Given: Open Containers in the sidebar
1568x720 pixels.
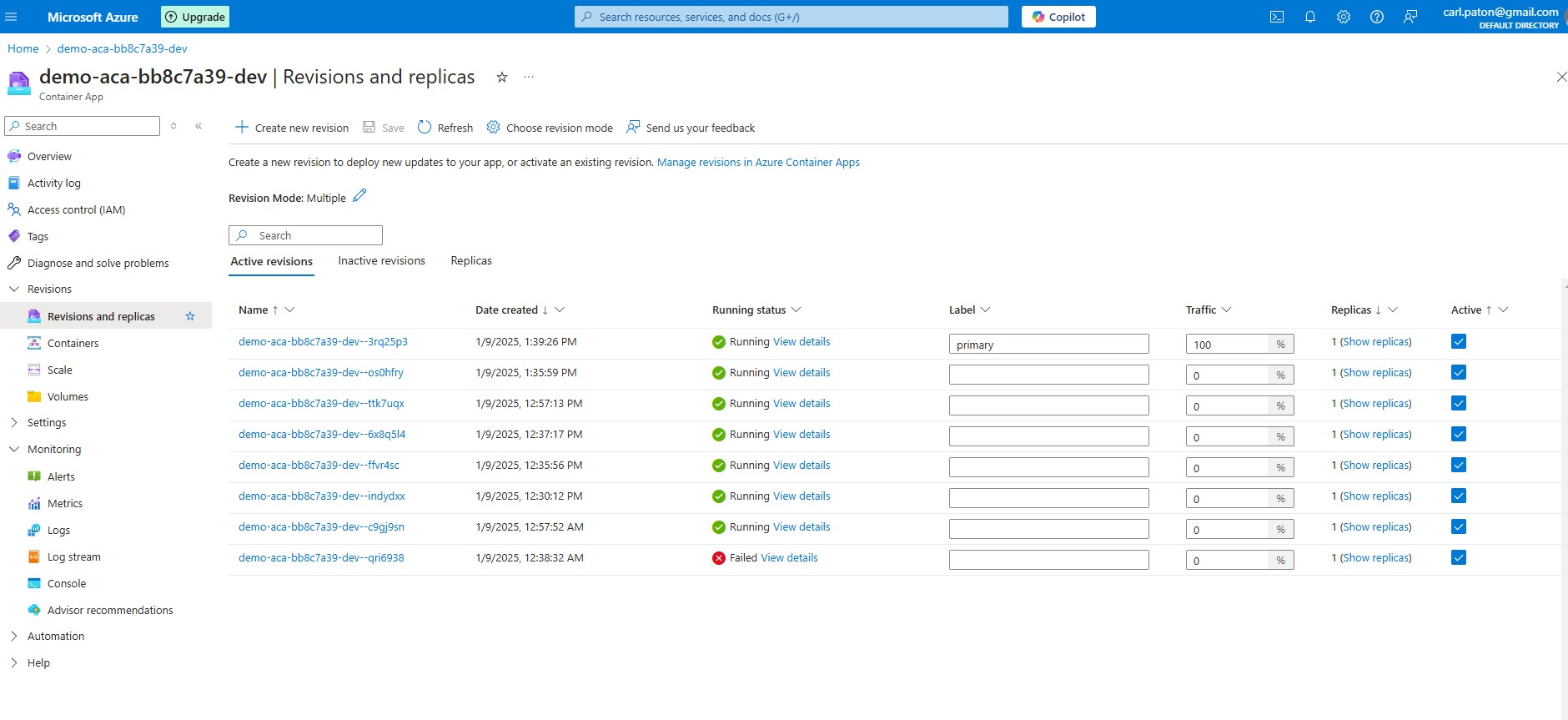Looking at the screenshot, I should (73, 343).
